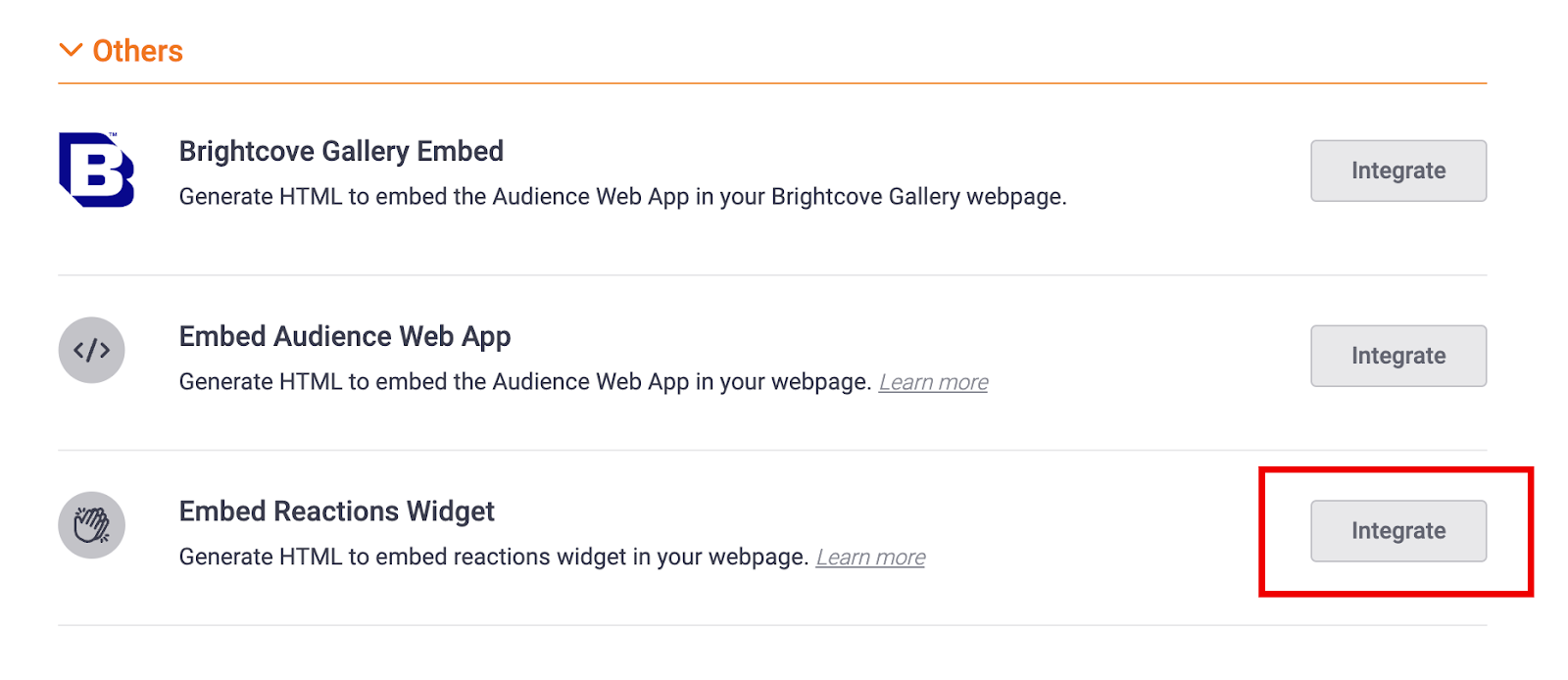Integrate the Brightcove Gallery Embed
1568x680 pixels.
(1397, 170)
